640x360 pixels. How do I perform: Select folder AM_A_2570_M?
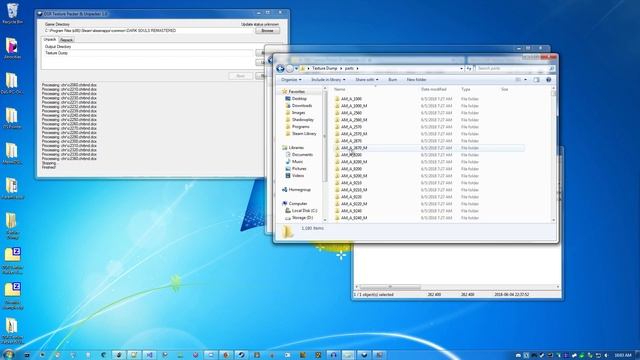pyautogui.click(x=354, y=134)
